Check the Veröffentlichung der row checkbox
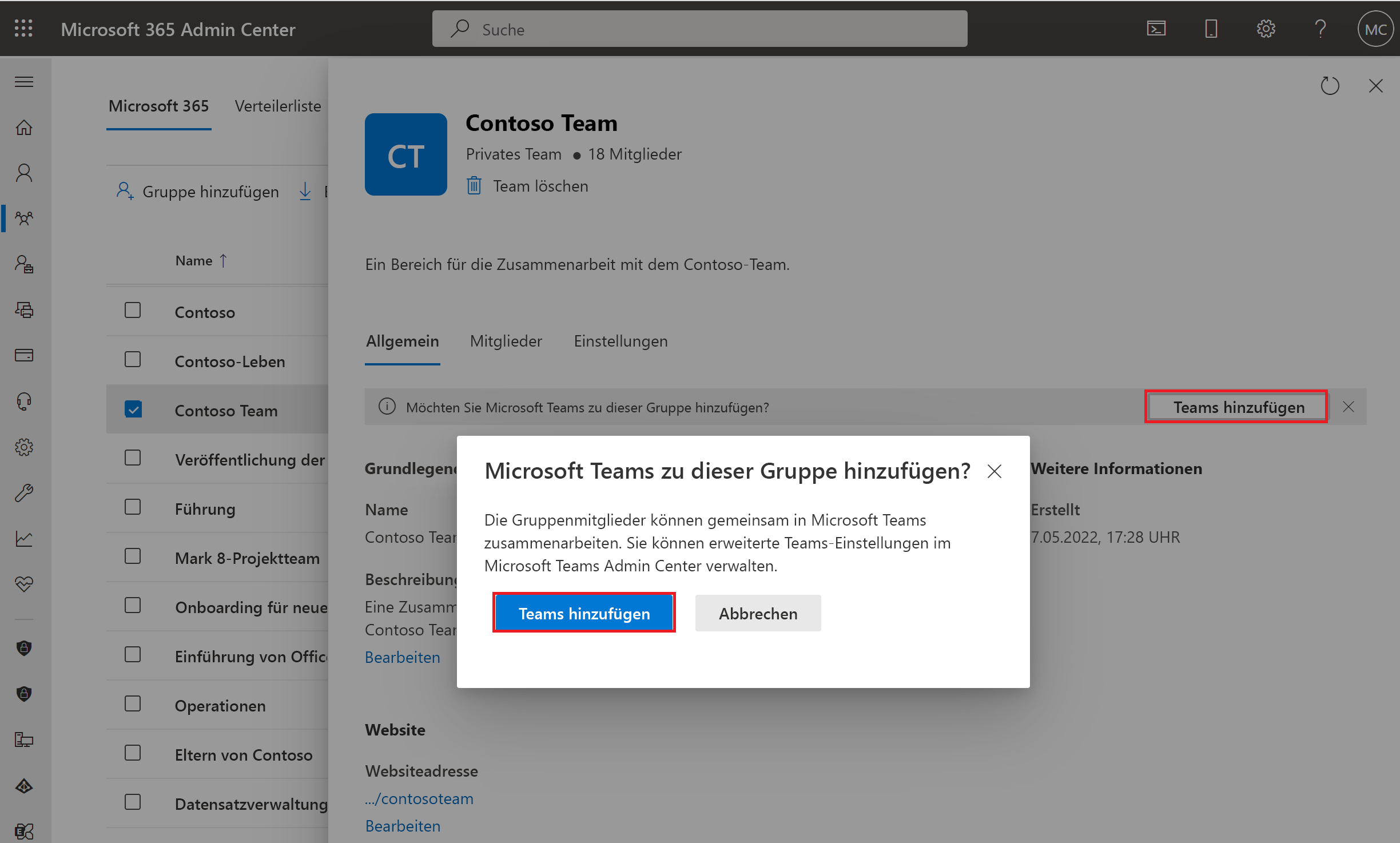 133,458
